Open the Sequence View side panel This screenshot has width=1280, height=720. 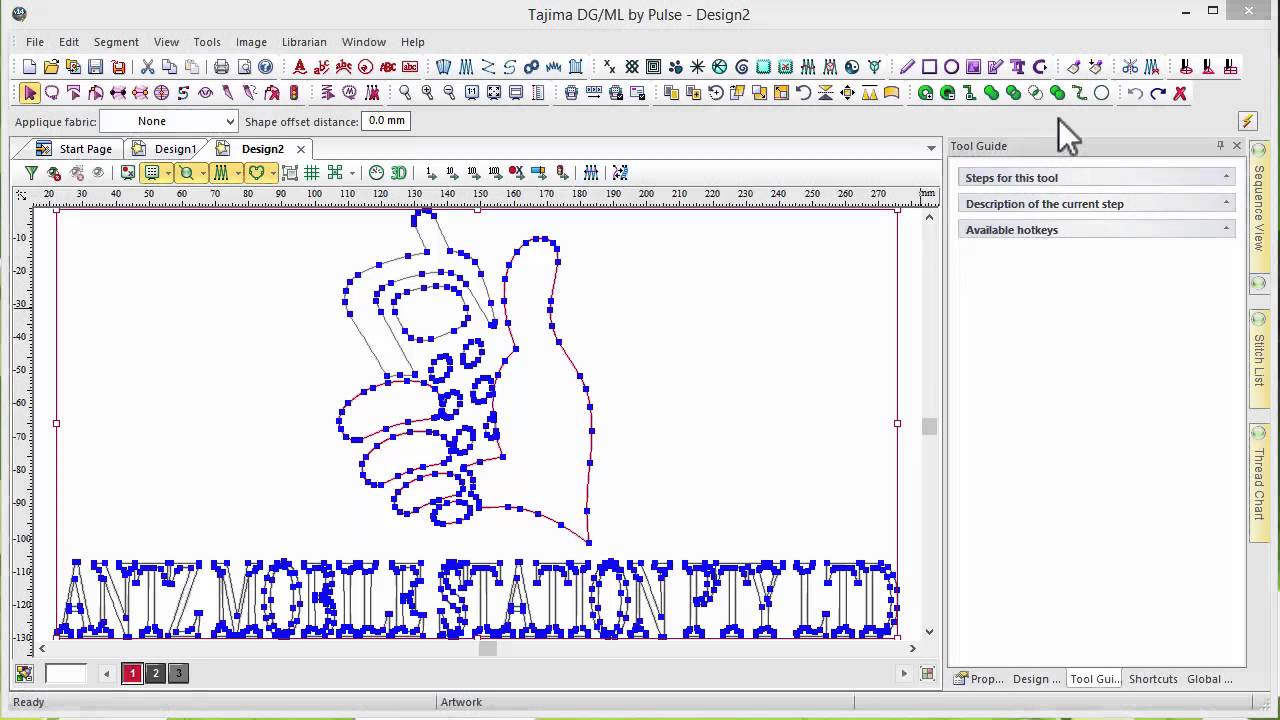(1259, 208)
